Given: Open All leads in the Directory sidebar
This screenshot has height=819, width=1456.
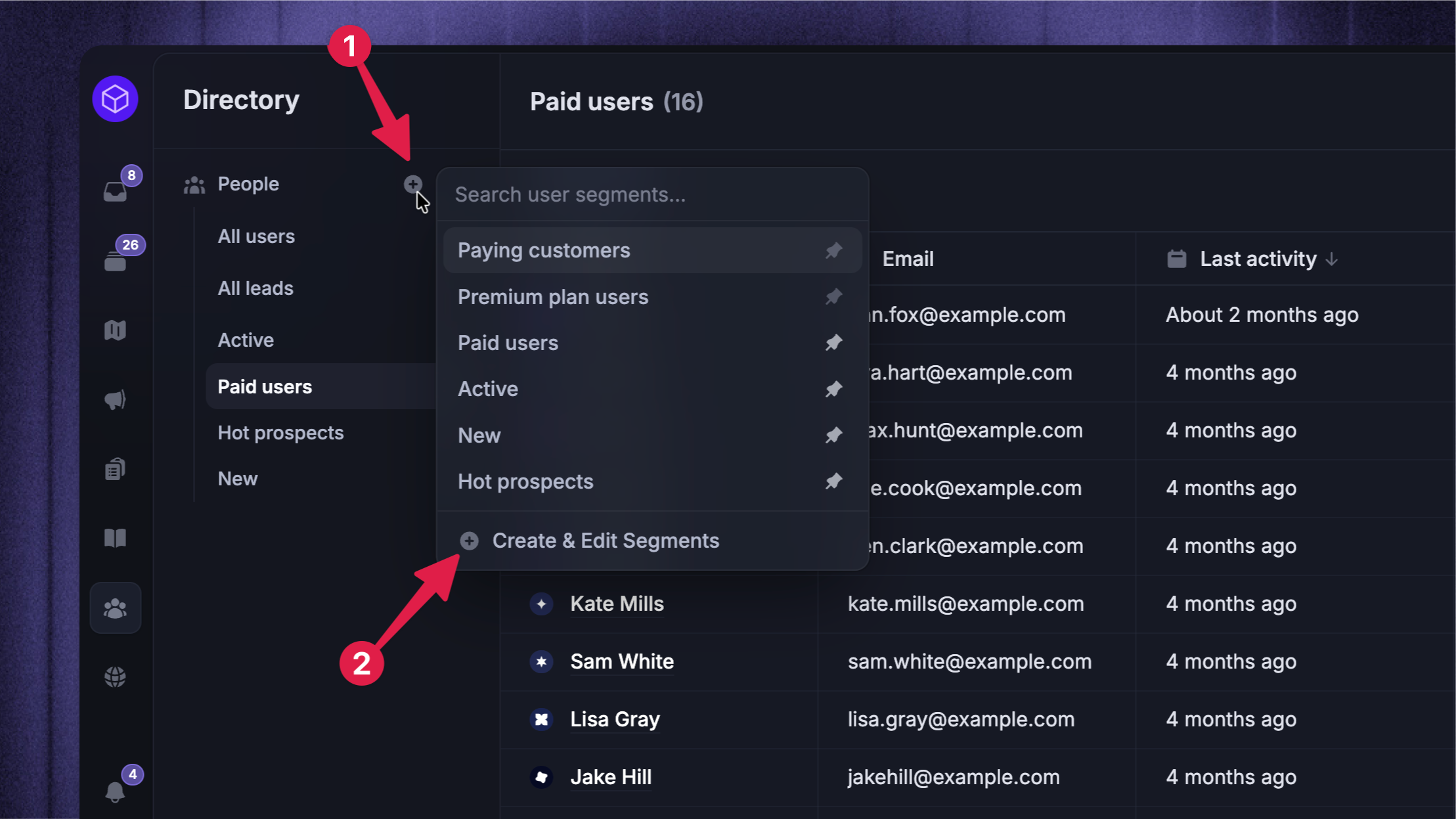Looking at the screenshot, I should (x=255, y=288).
